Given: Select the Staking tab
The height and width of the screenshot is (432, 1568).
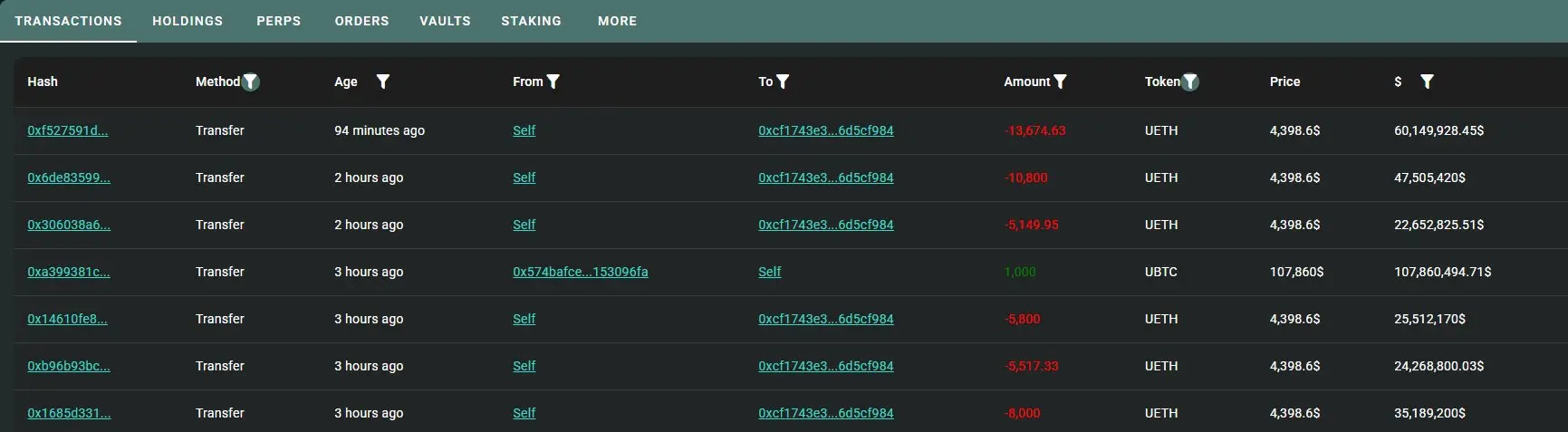Looking at the screenshot, I should point(532,21).
